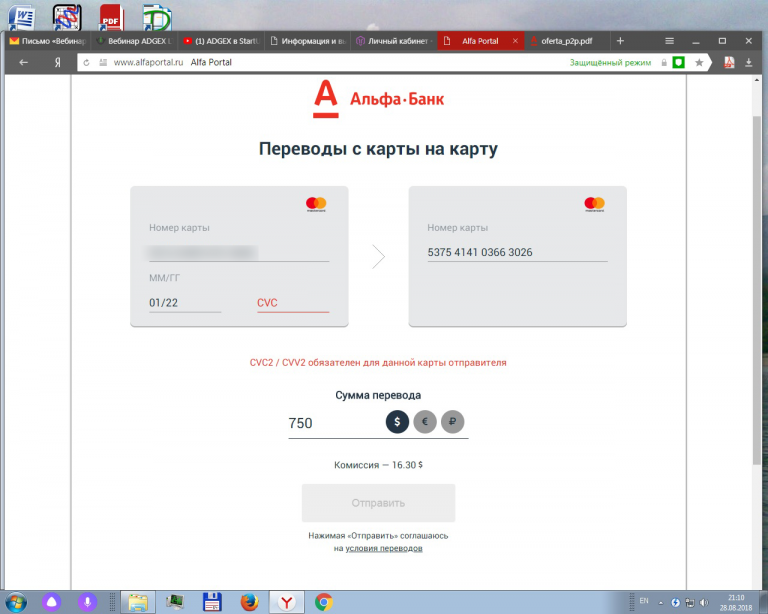Open the browser hamburger menu

(x=670, y=41)
